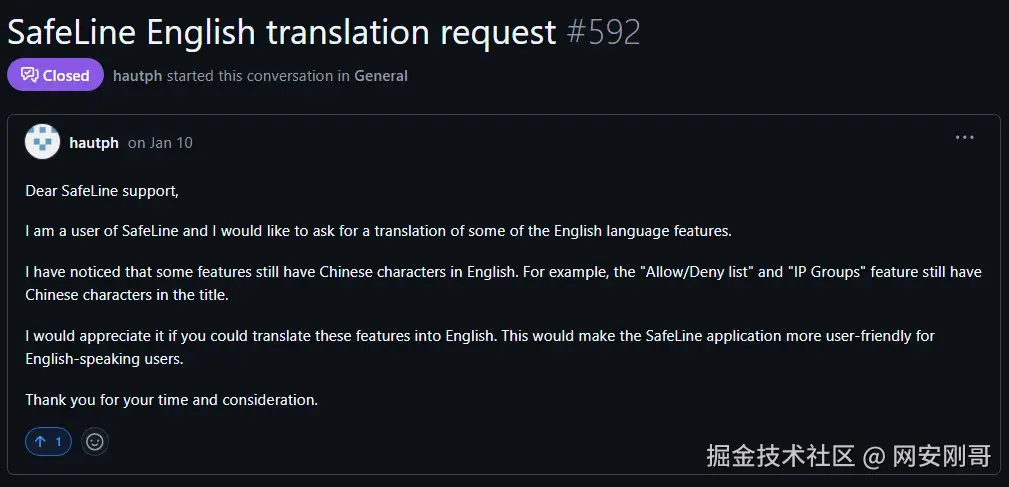Click the "Dear SafeLine support," greeting line
The height and width of the screenshot is (487, 1009).
pyautogui.click(x=101, y=190)
